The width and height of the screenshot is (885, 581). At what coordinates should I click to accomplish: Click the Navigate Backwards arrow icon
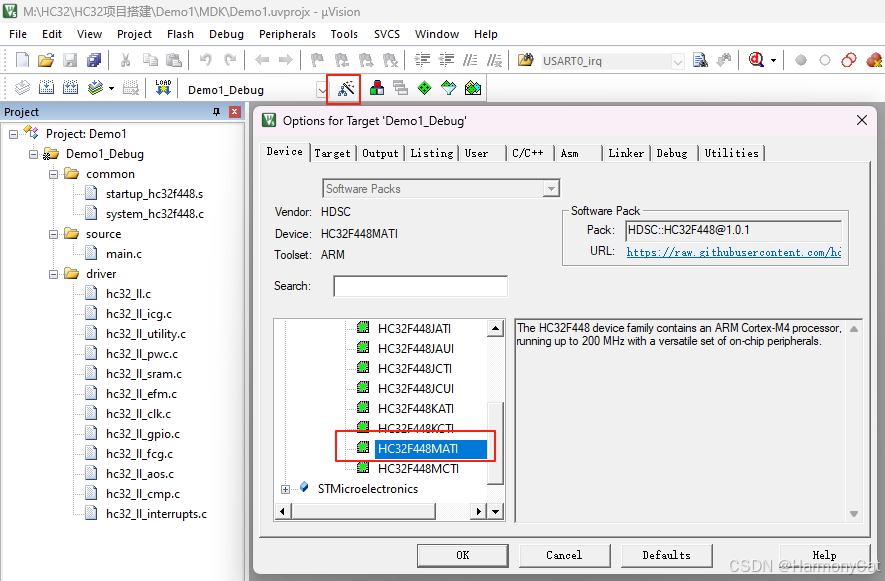(x=262, y=60)
